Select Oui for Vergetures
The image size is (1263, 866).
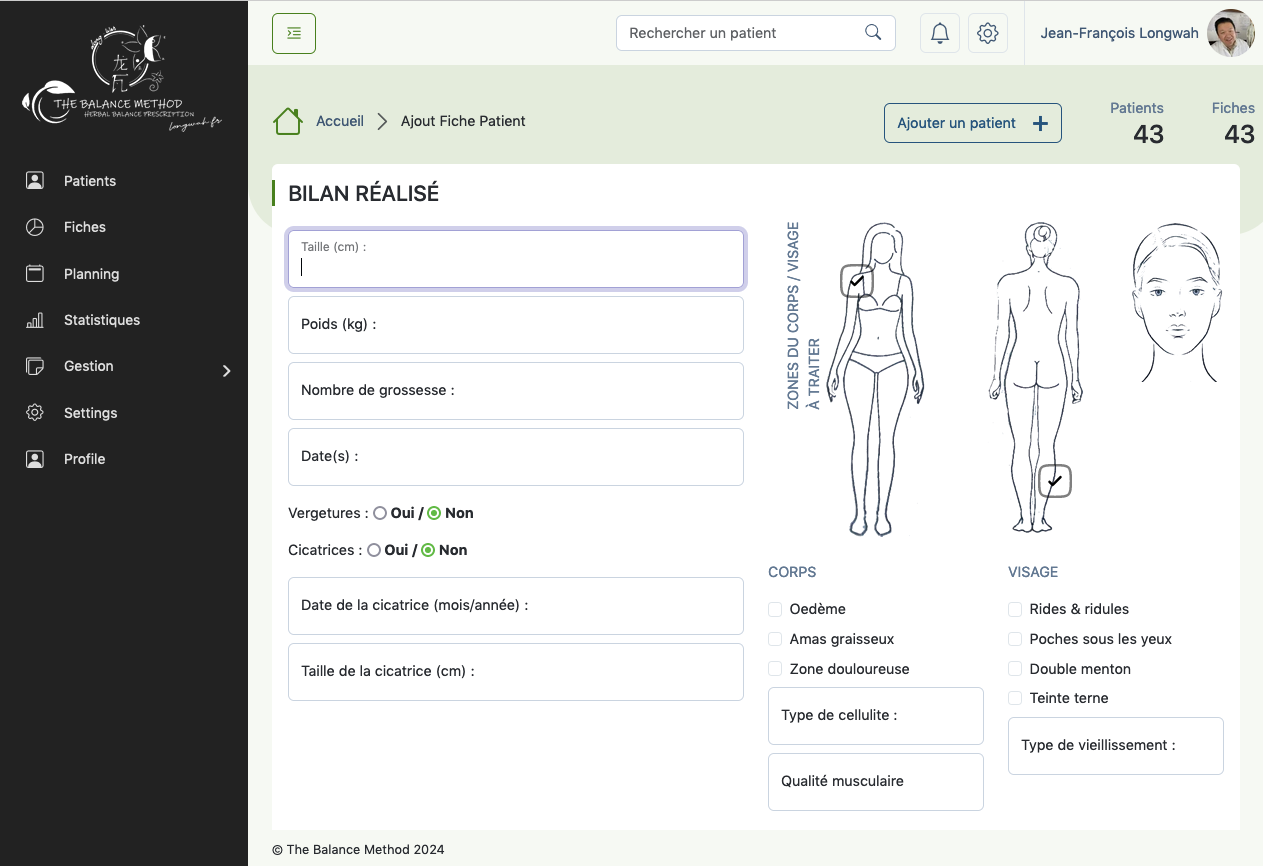(380, 513)
